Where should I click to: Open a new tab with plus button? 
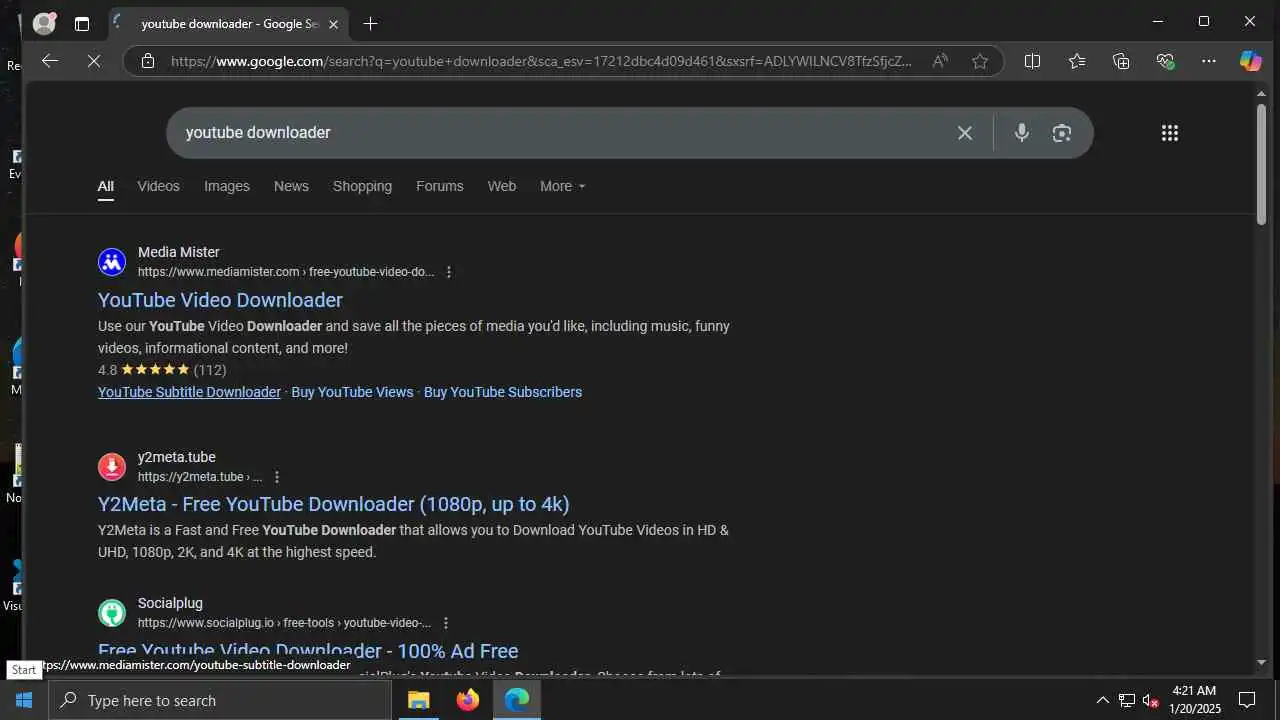pyautogui.click(x=370, y=23)
